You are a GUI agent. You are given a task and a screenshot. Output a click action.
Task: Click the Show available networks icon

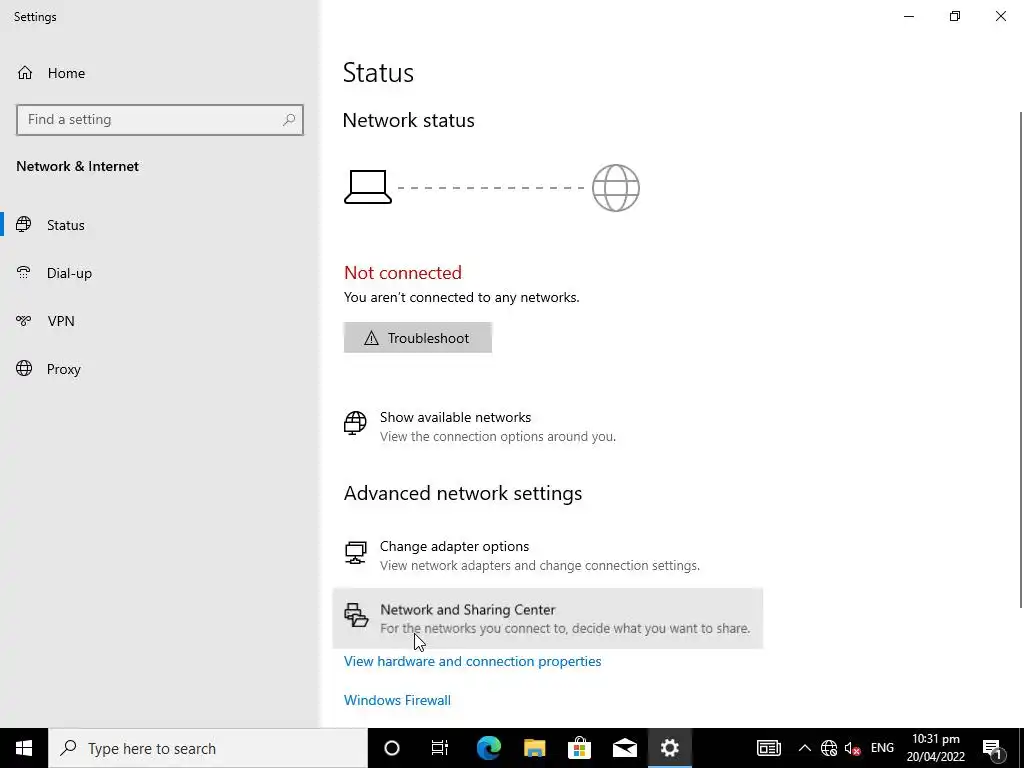tap(355, 423)
